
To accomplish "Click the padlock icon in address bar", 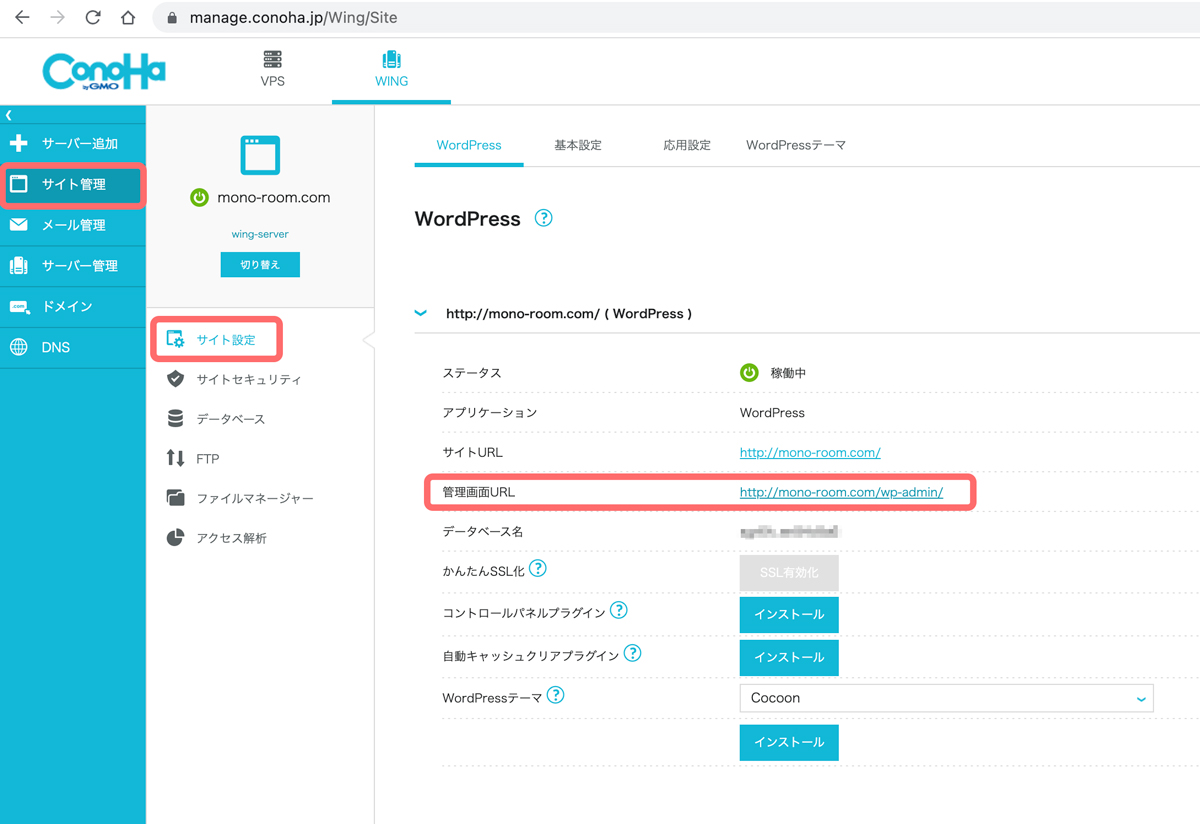I will coord(172,18).
